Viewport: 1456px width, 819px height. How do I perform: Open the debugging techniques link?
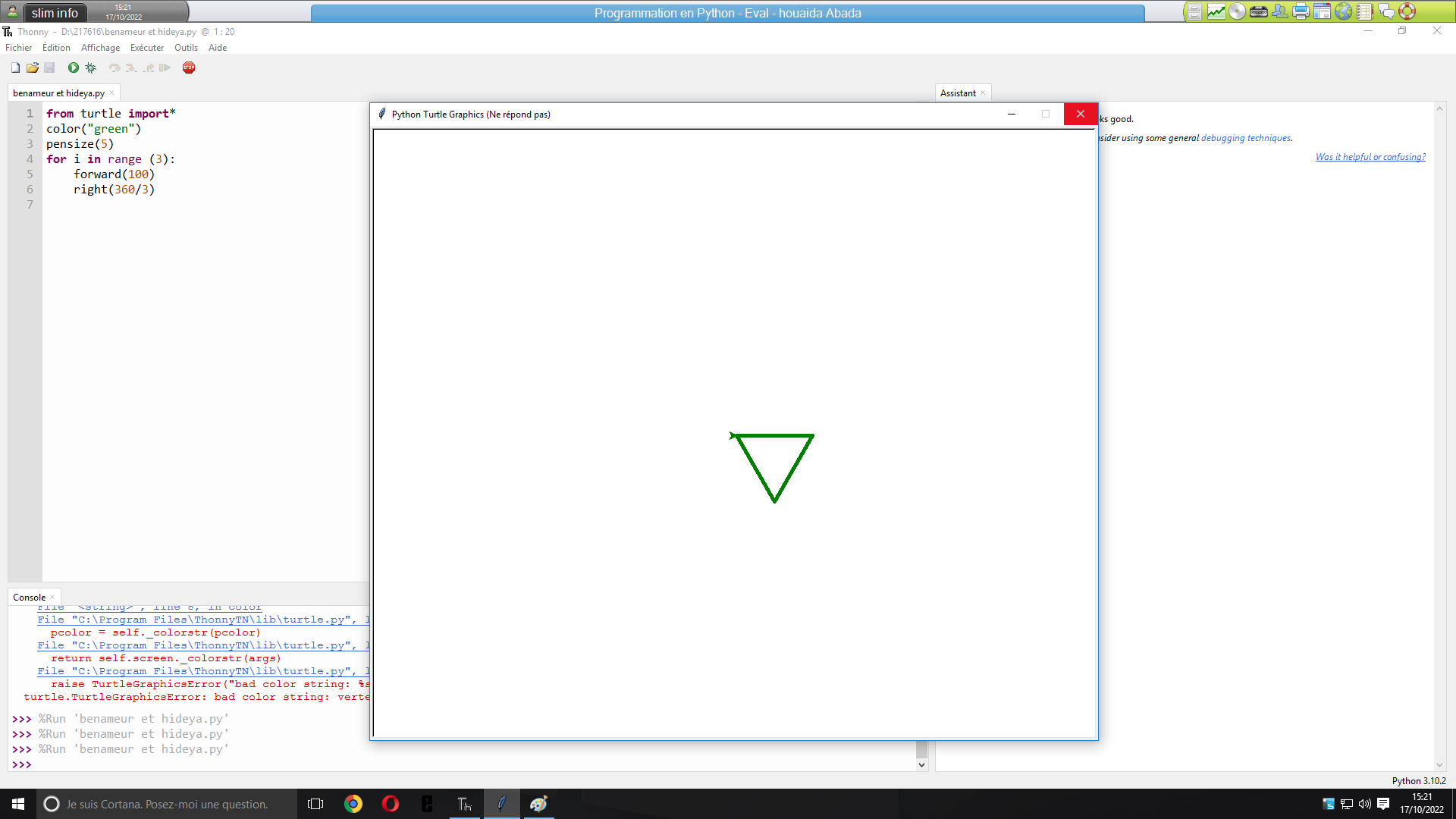(1245, 138)
